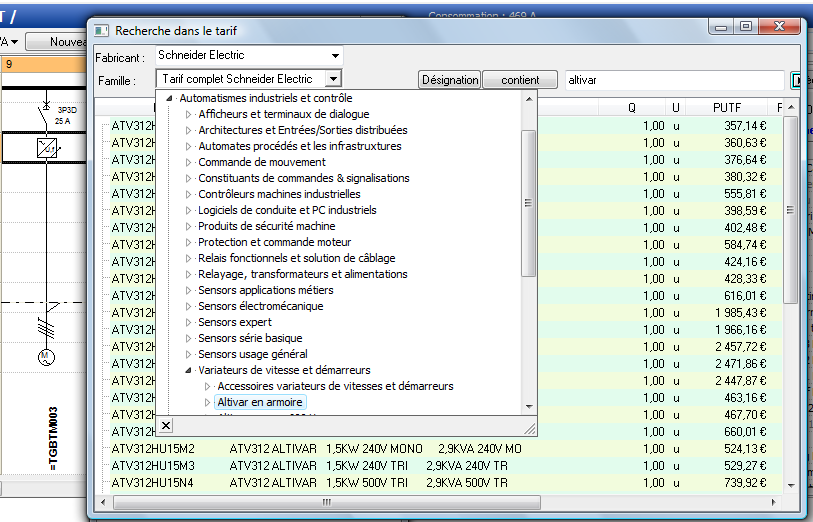Screen dimensions: 813x522
Task: Select Protection et commande moteur
Action: (274, 242)
